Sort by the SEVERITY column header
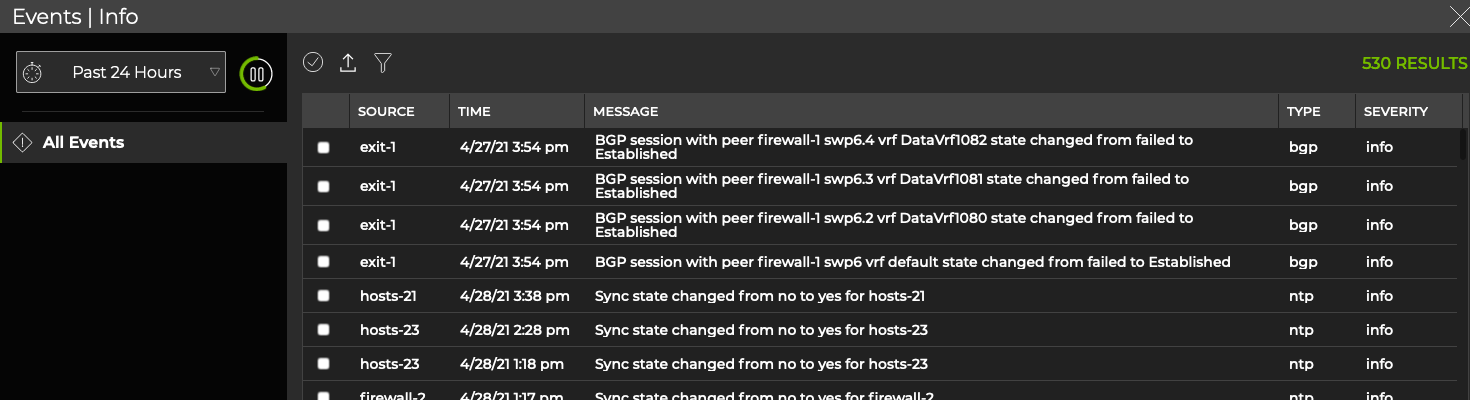This screenshot has width=1470, height=400. (1395, 111)
